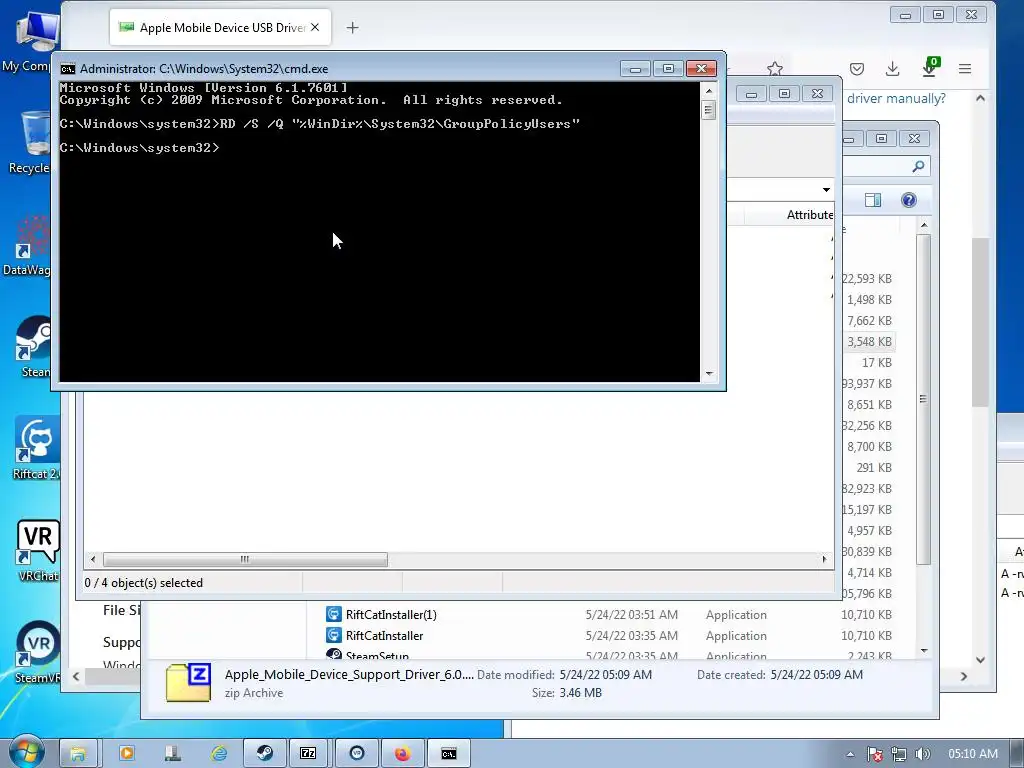Click the Firefox horizontal scroll right arrow

tap(964, 676)
